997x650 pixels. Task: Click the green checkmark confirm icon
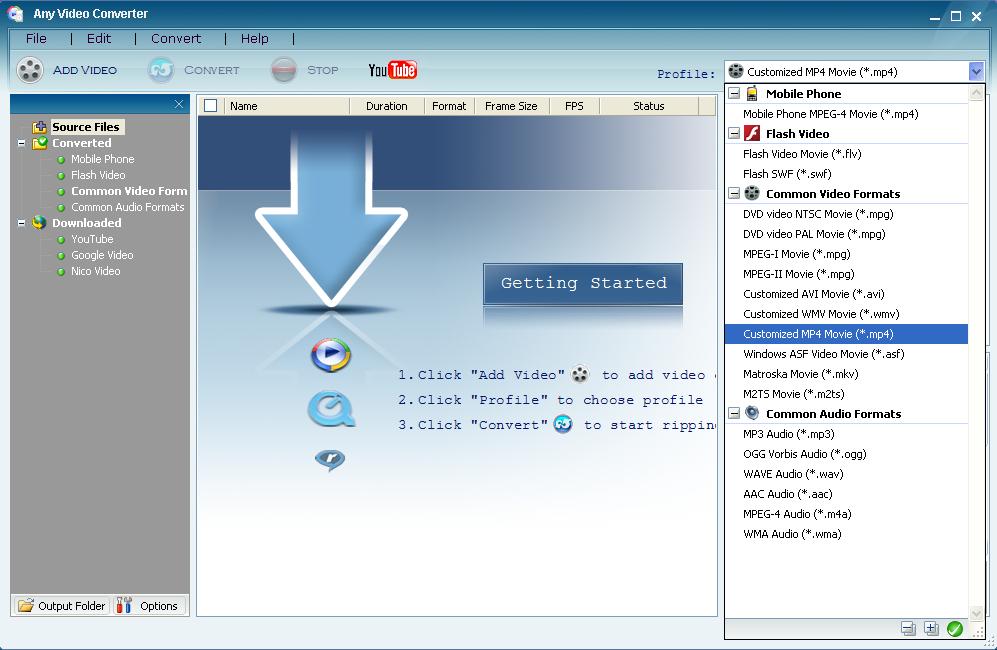(954, 628)
